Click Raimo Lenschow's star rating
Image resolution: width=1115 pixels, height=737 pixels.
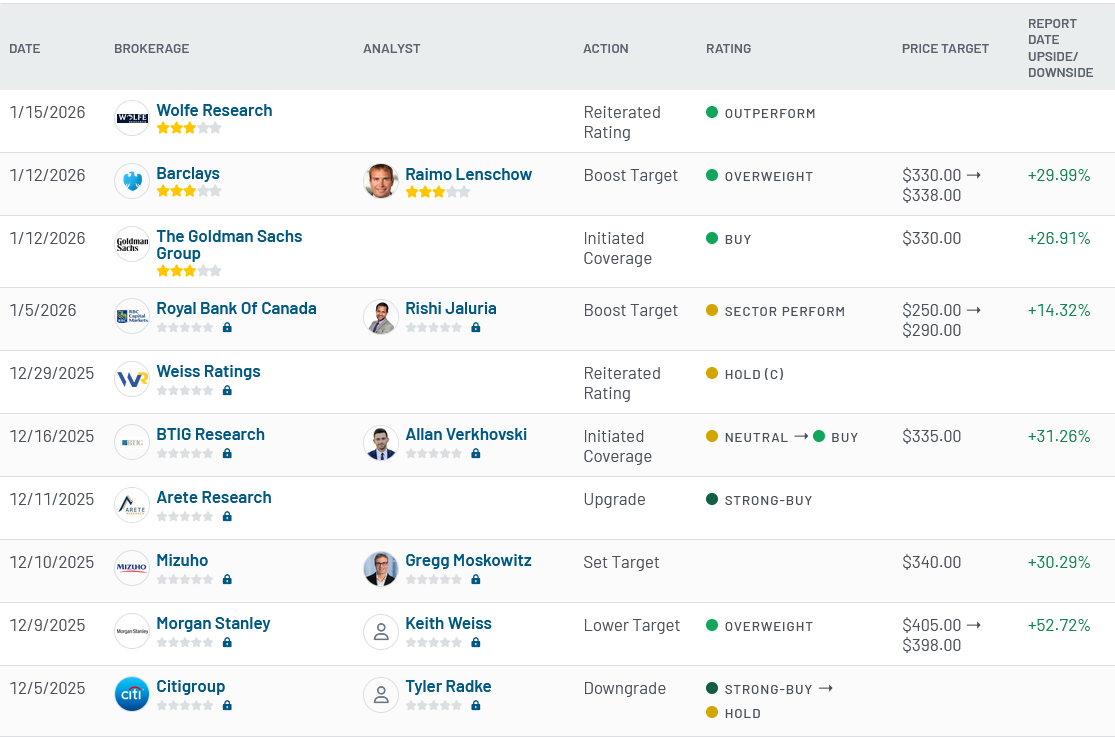click(437, 192)
